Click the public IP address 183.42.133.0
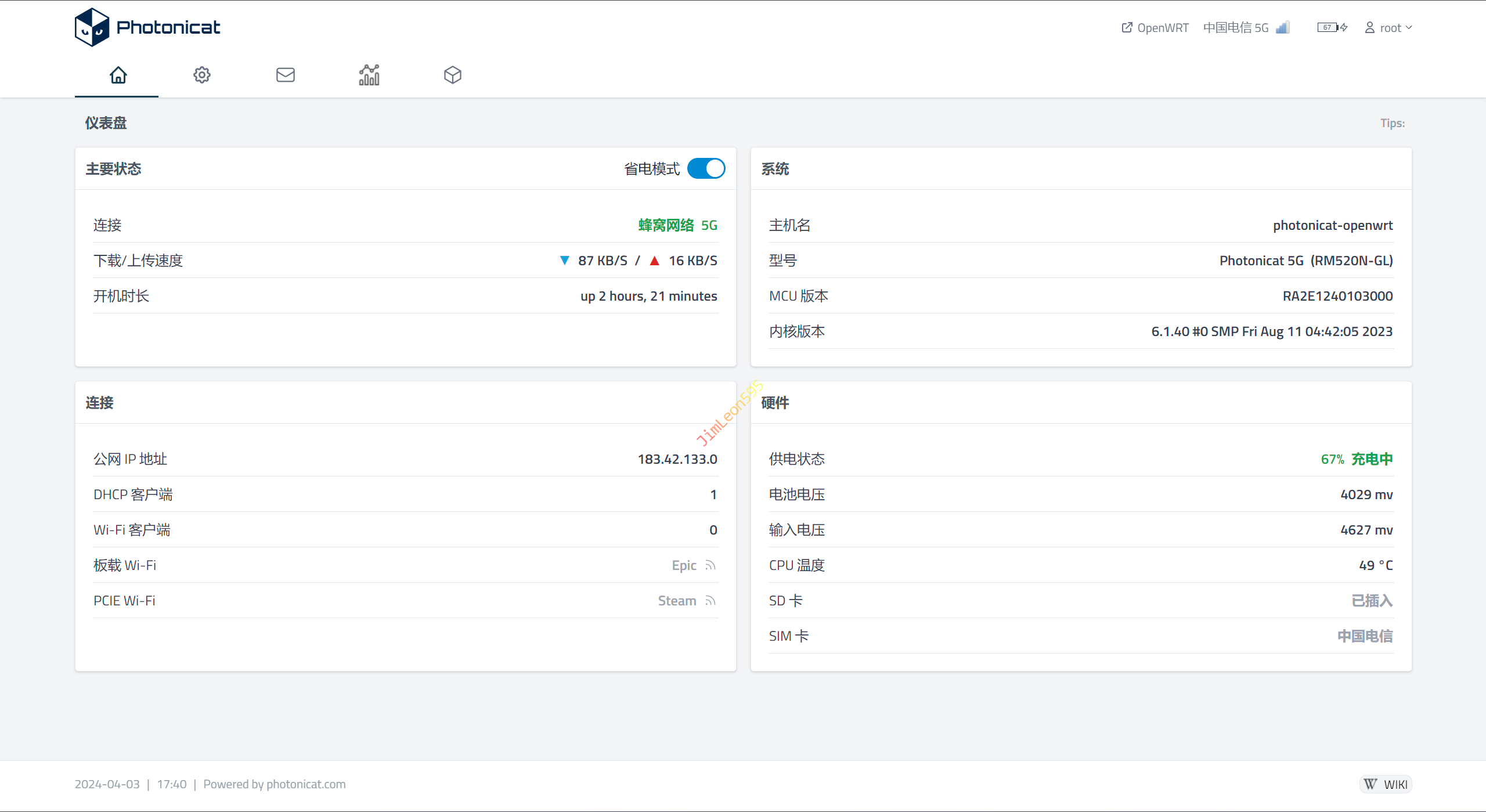 [x=677, y=459]
